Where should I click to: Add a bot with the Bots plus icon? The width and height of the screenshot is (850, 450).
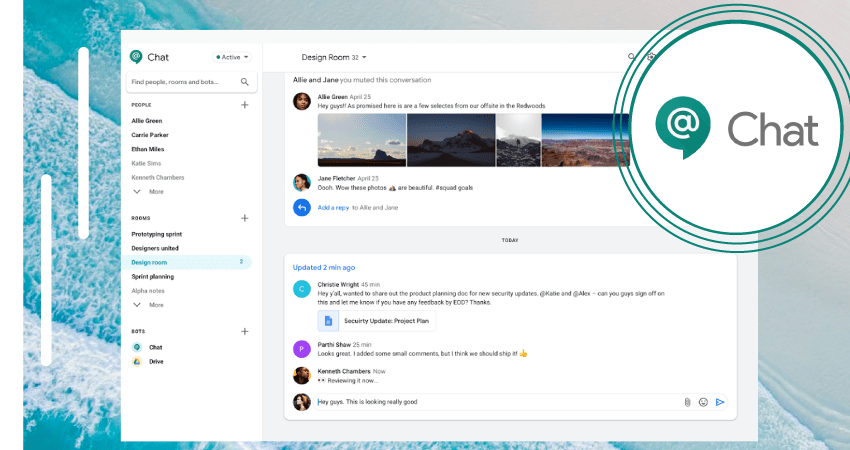click(x=245, y=331)
